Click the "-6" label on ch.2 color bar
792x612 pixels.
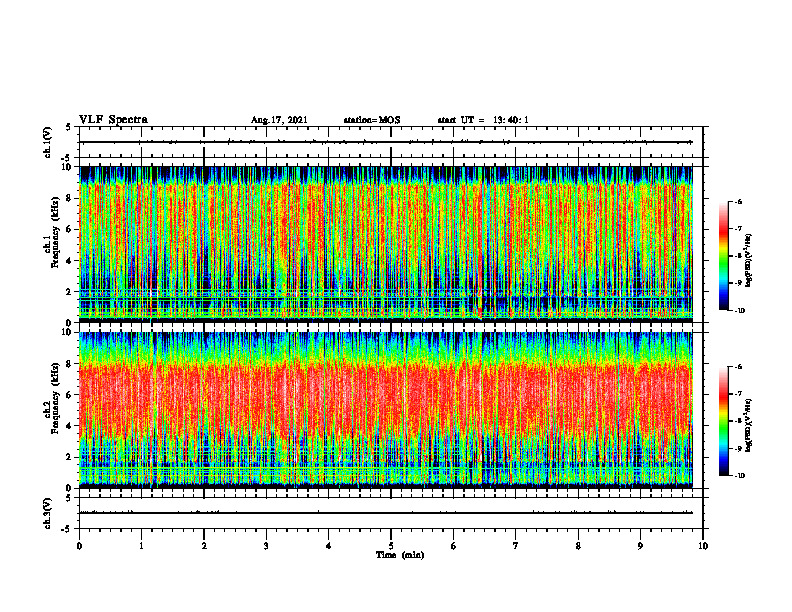click(738, 367)
